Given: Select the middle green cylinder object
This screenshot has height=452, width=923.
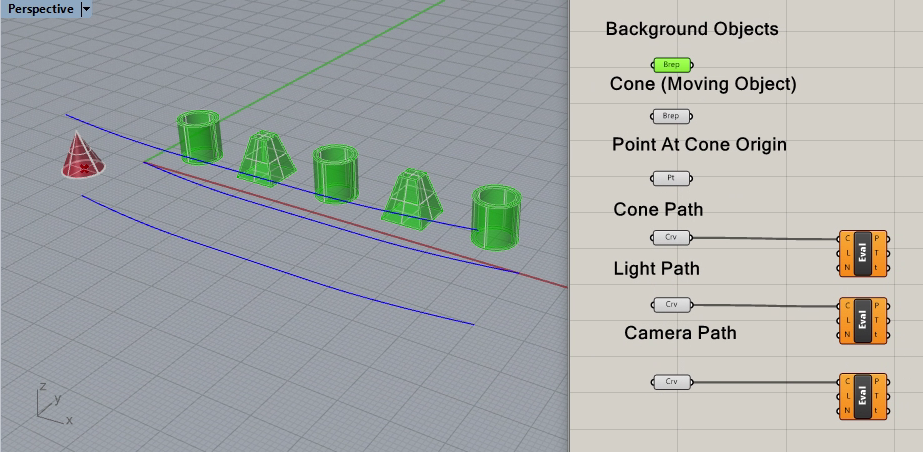Looking at the screenshot, I should click(x=335, y=172).
